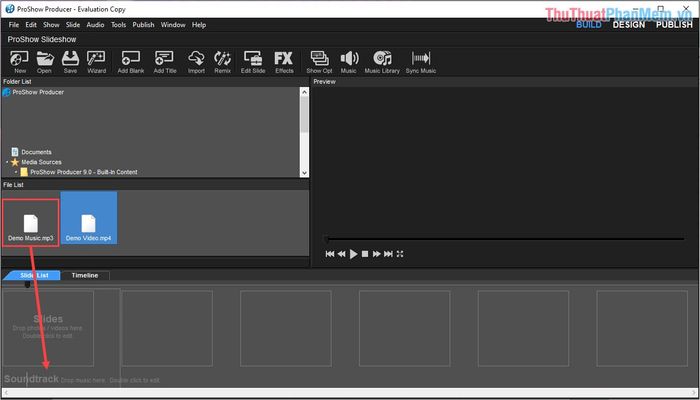The width and height of the screenshot is (700, 400).
Task: Open the Tools menu
Action: click(x=118, y=25)
